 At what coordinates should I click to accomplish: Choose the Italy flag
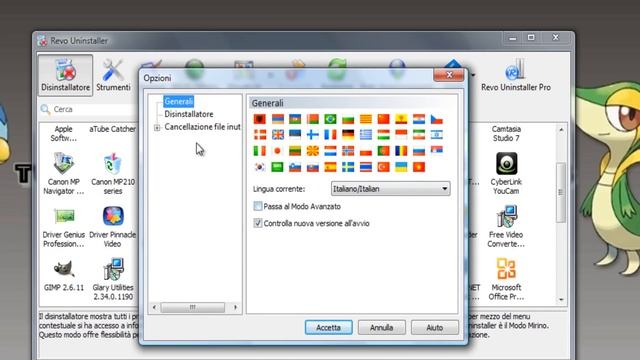click(260, 151)
